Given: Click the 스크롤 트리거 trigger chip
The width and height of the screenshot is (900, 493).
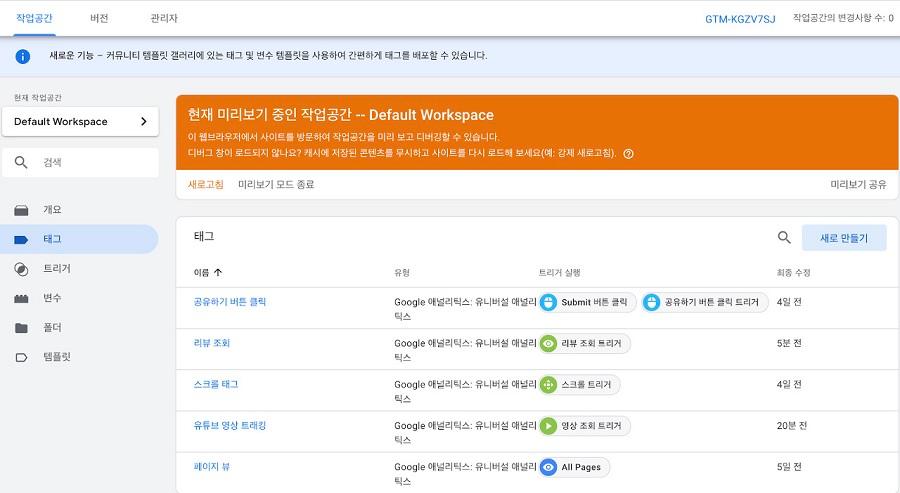Looking at the screenshot, I should click(x=579, y=385).
